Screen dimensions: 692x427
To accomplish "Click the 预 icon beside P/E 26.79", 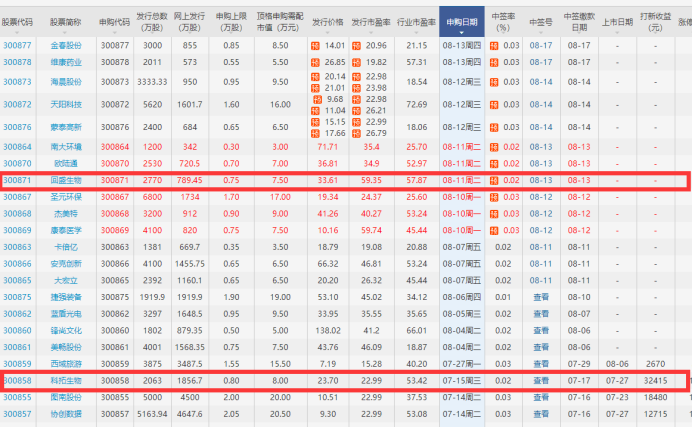I will click(x=356, y=134).
